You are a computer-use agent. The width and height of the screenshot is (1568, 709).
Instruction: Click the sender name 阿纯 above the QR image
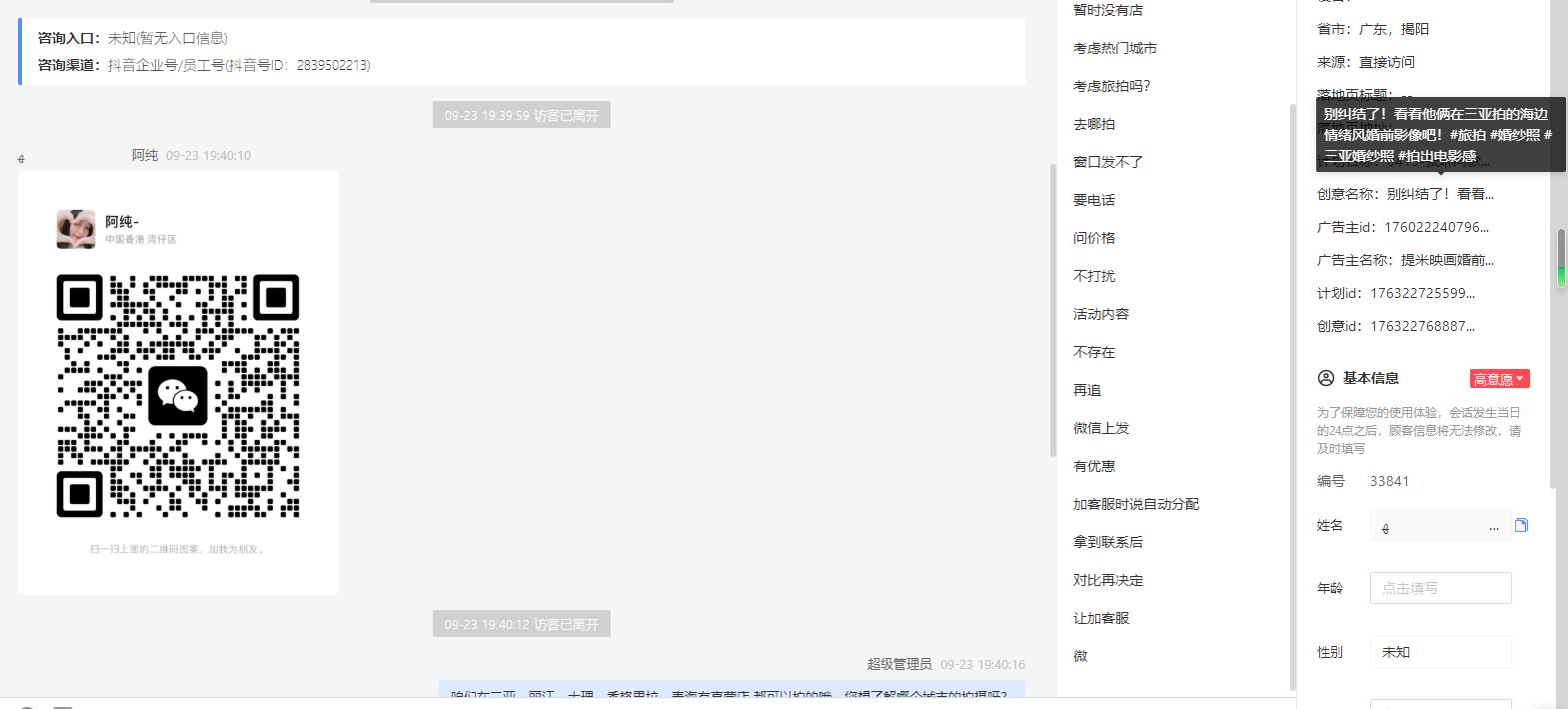(145, 155)
